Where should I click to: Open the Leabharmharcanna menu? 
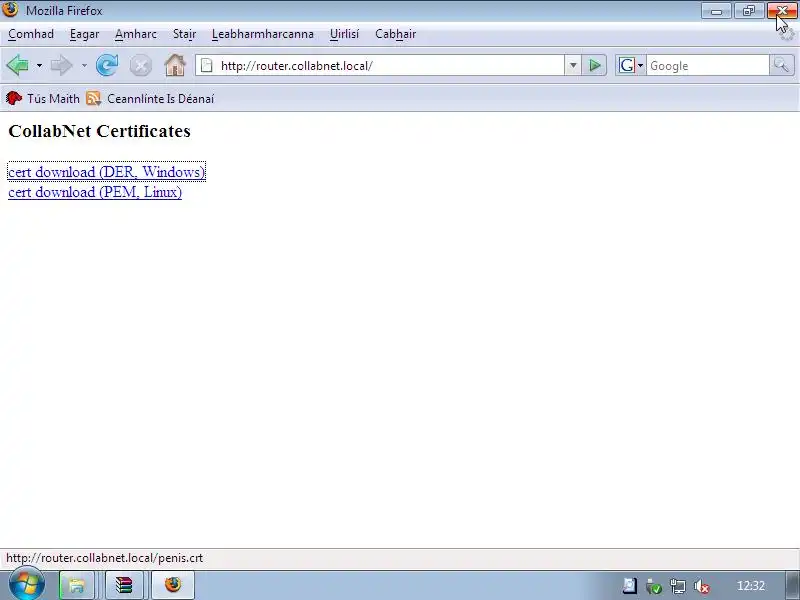[263, 34]
